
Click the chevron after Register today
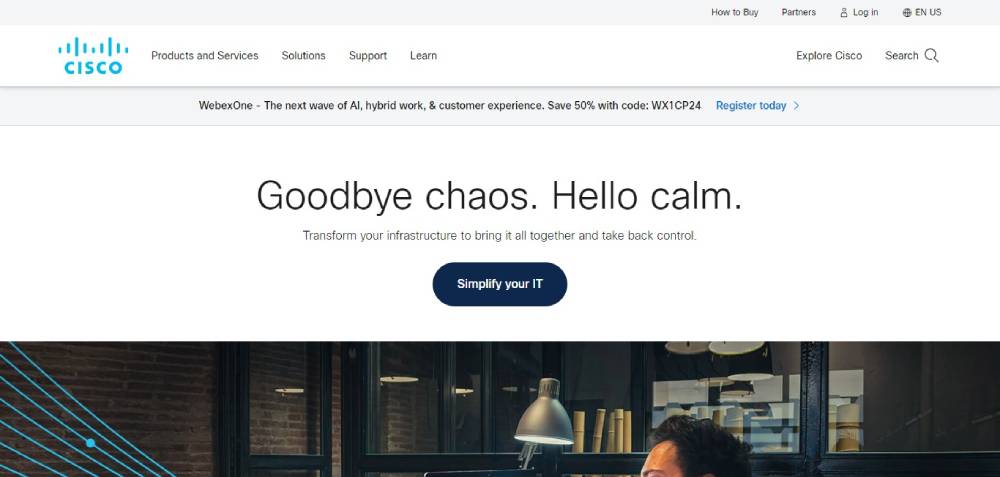coord(796,106)
